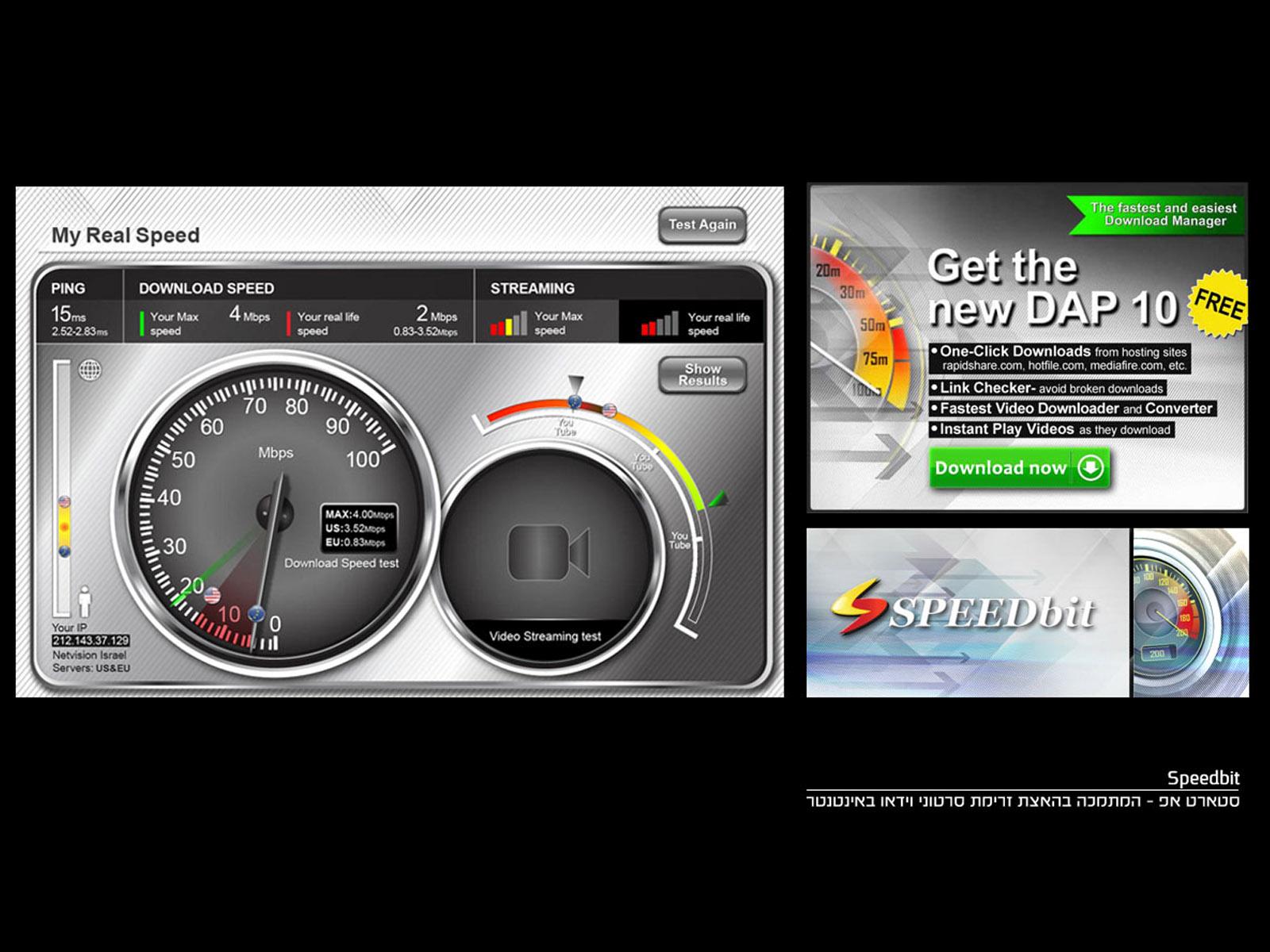Click the IP address 212.143.37.129

(90, 640)
